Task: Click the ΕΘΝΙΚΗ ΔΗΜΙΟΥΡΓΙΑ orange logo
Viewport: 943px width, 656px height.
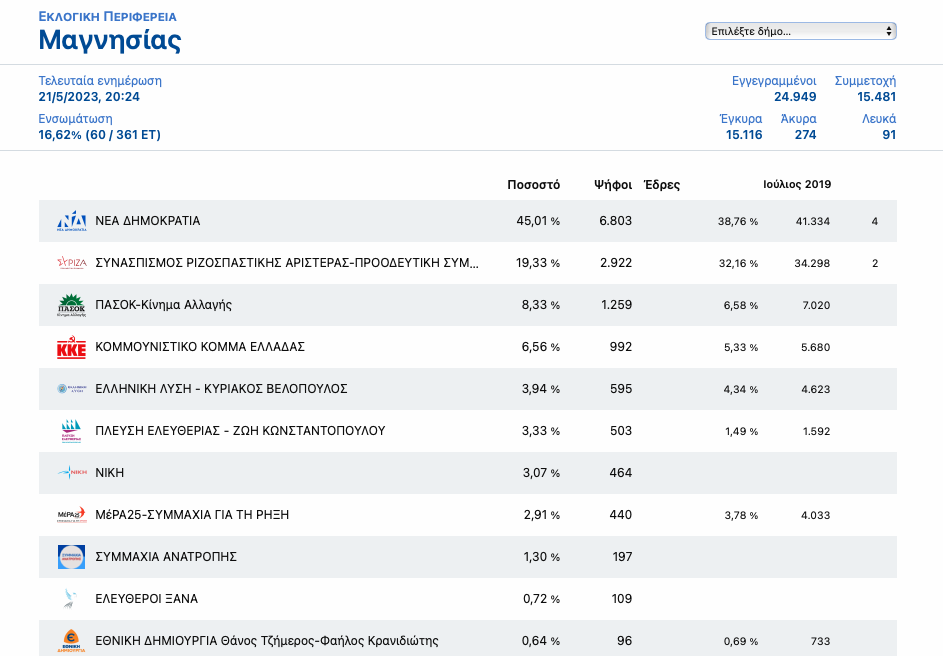Action: pyautogui.click(x=72, y=641)
